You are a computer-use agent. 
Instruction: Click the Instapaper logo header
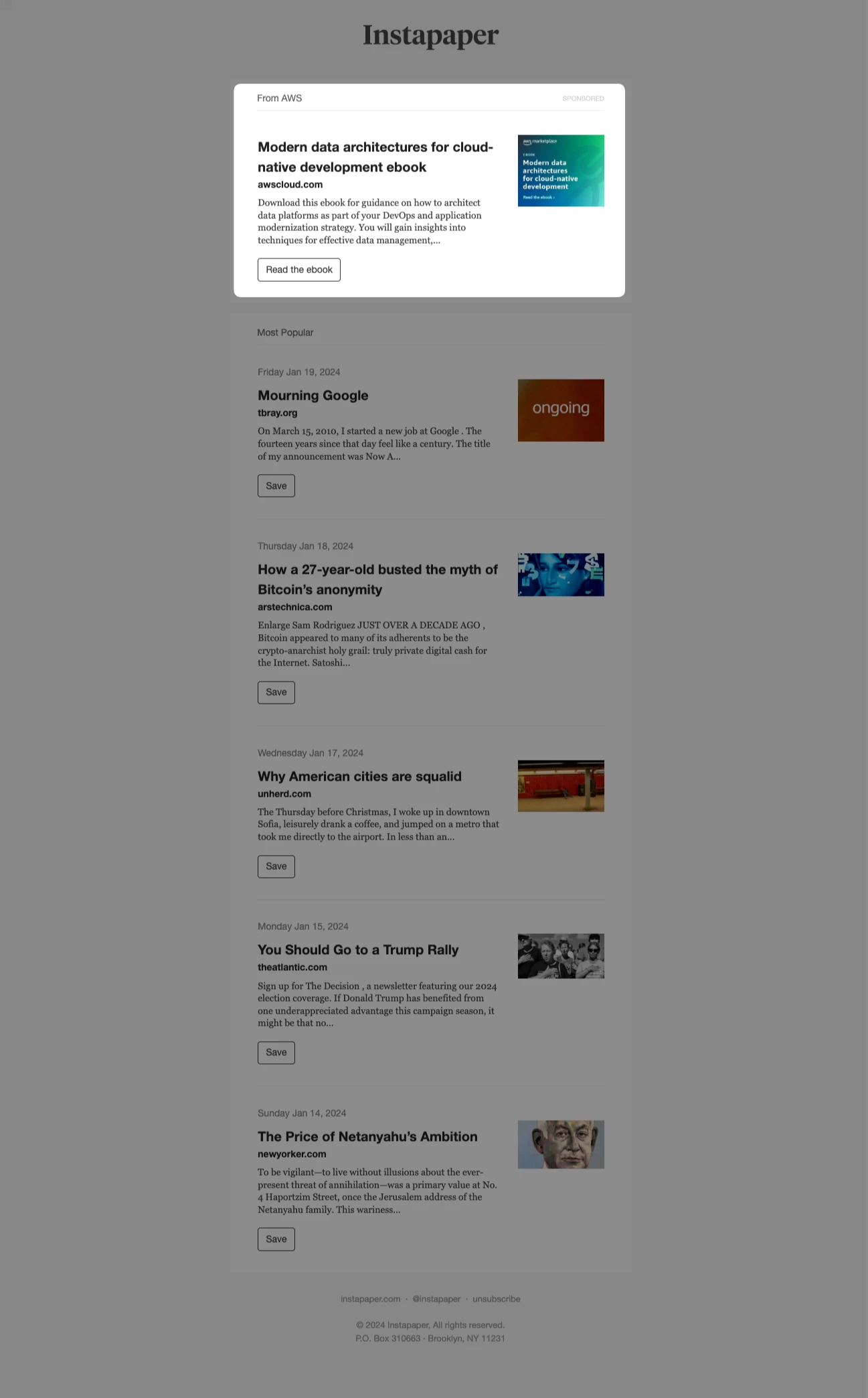point(430,35)
